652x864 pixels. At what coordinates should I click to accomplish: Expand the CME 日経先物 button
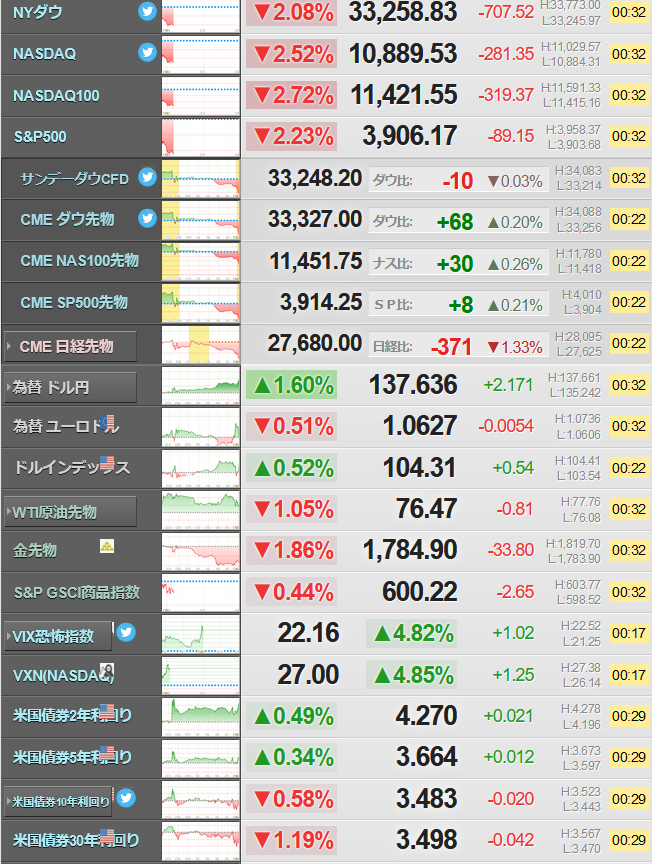pyautogui.click(x=70, y=347)
